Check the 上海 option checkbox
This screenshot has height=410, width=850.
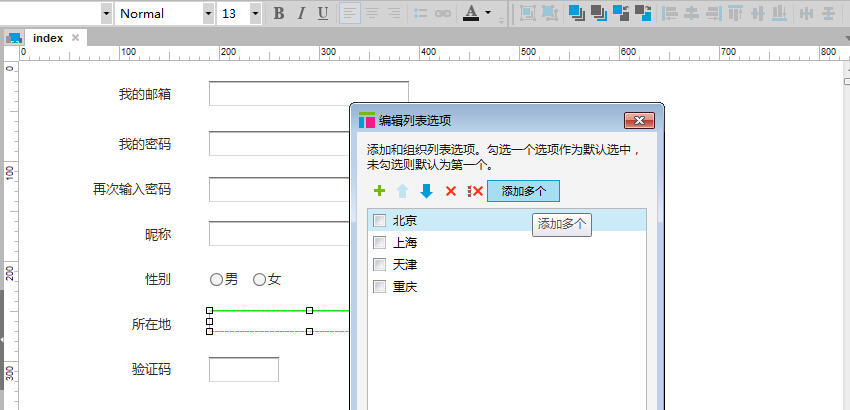(x=380, y=242)
